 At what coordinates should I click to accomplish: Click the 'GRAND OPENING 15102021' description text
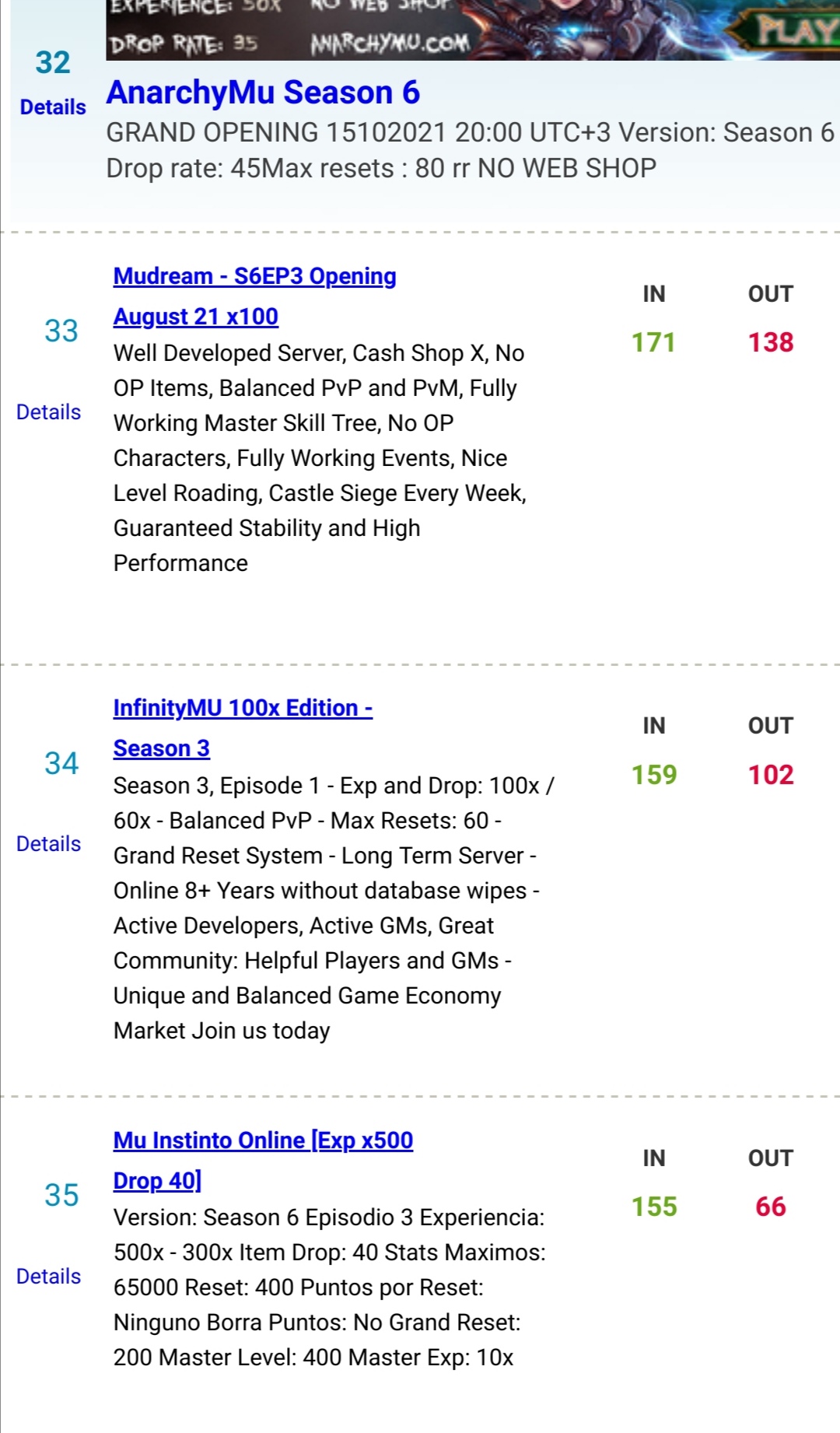[470, 133]
